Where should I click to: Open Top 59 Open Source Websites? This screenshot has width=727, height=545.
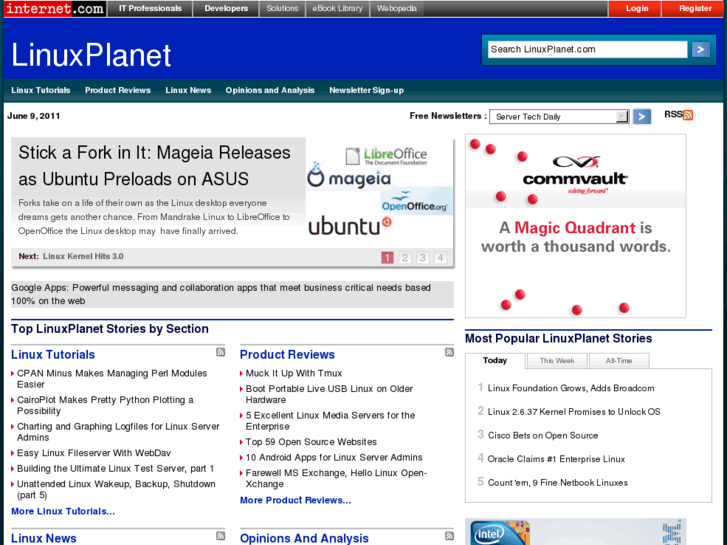[x=311, y=442]
